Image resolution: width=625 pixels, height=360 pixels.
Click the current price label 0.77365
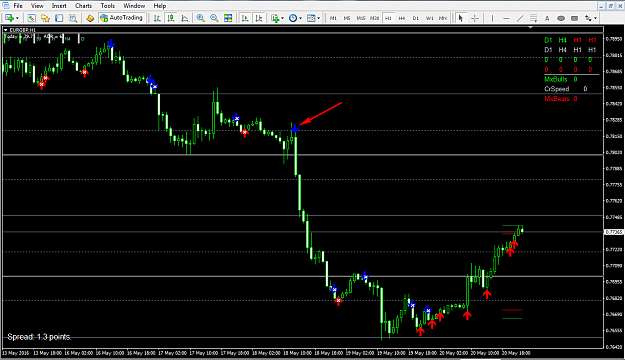[x=614, y=232]
